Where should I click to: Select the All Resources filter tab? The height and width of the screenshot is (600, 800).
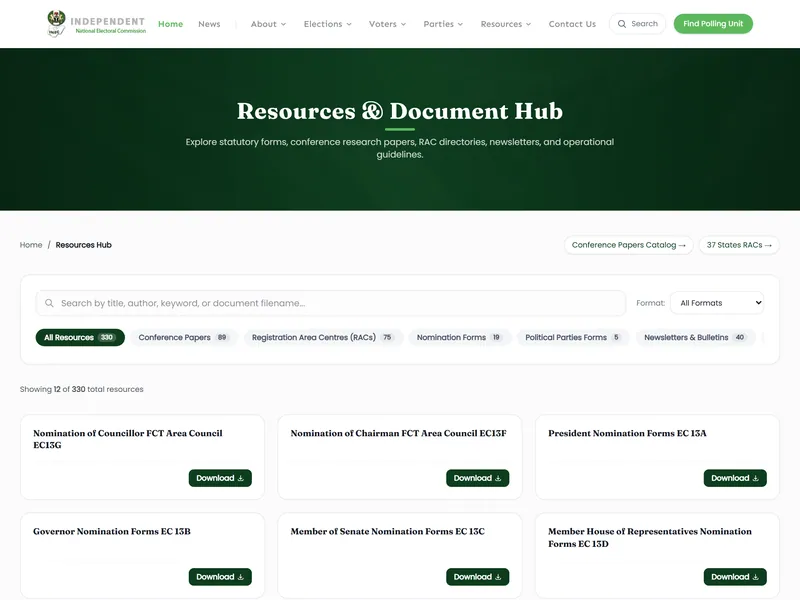click(x=80, y=337)
